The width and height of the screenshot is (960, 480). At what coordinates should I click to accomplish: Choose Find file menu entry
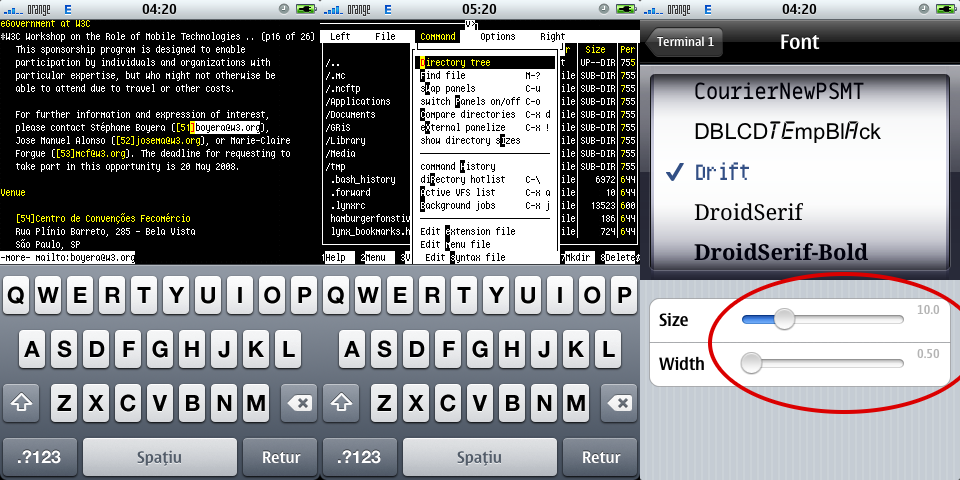486,75
